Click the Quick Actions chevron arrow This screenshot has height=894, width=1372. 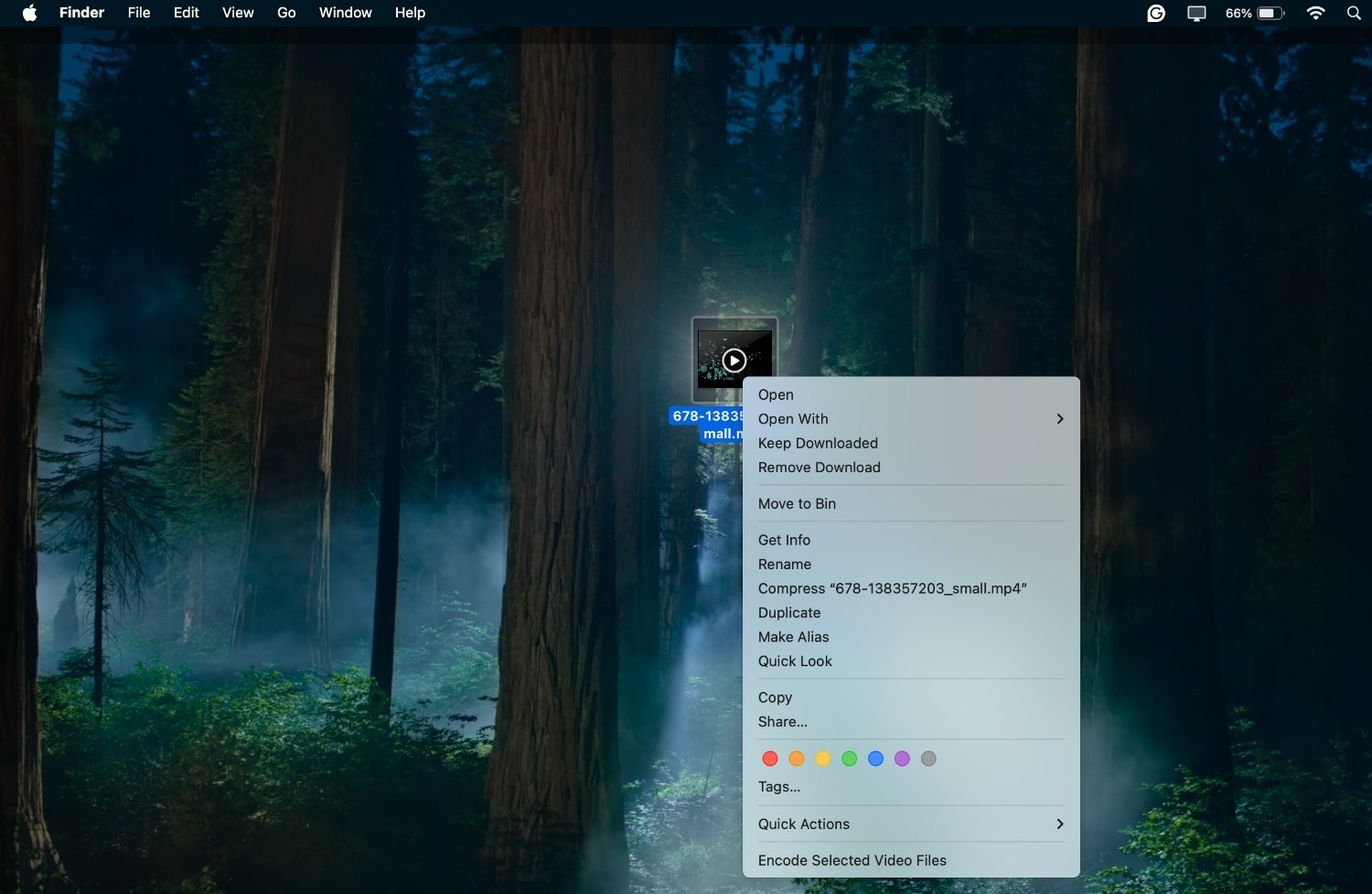coord(1060,824)
